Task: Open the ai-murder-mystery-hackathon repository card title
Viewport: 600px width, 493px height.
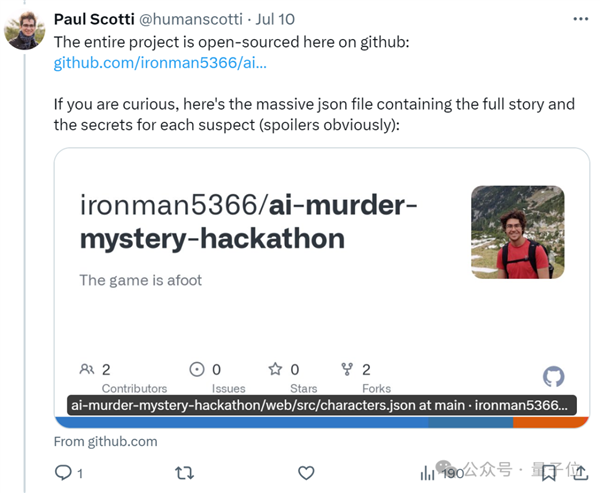Action: pos(248,223)
